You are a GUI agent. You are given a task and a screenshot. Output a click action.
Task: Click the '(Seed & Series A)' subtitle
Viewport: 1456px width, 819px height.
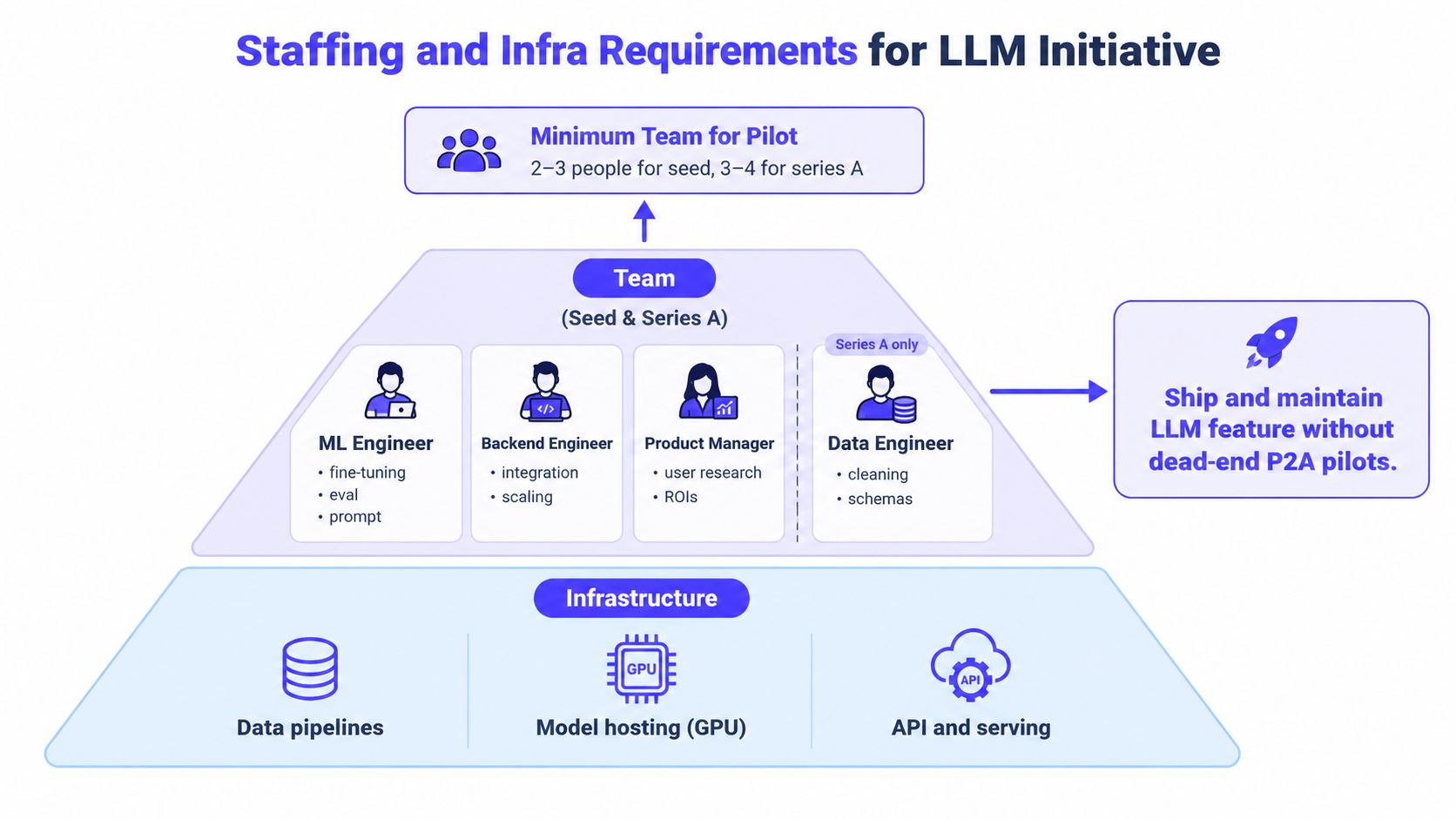(644, 319)
